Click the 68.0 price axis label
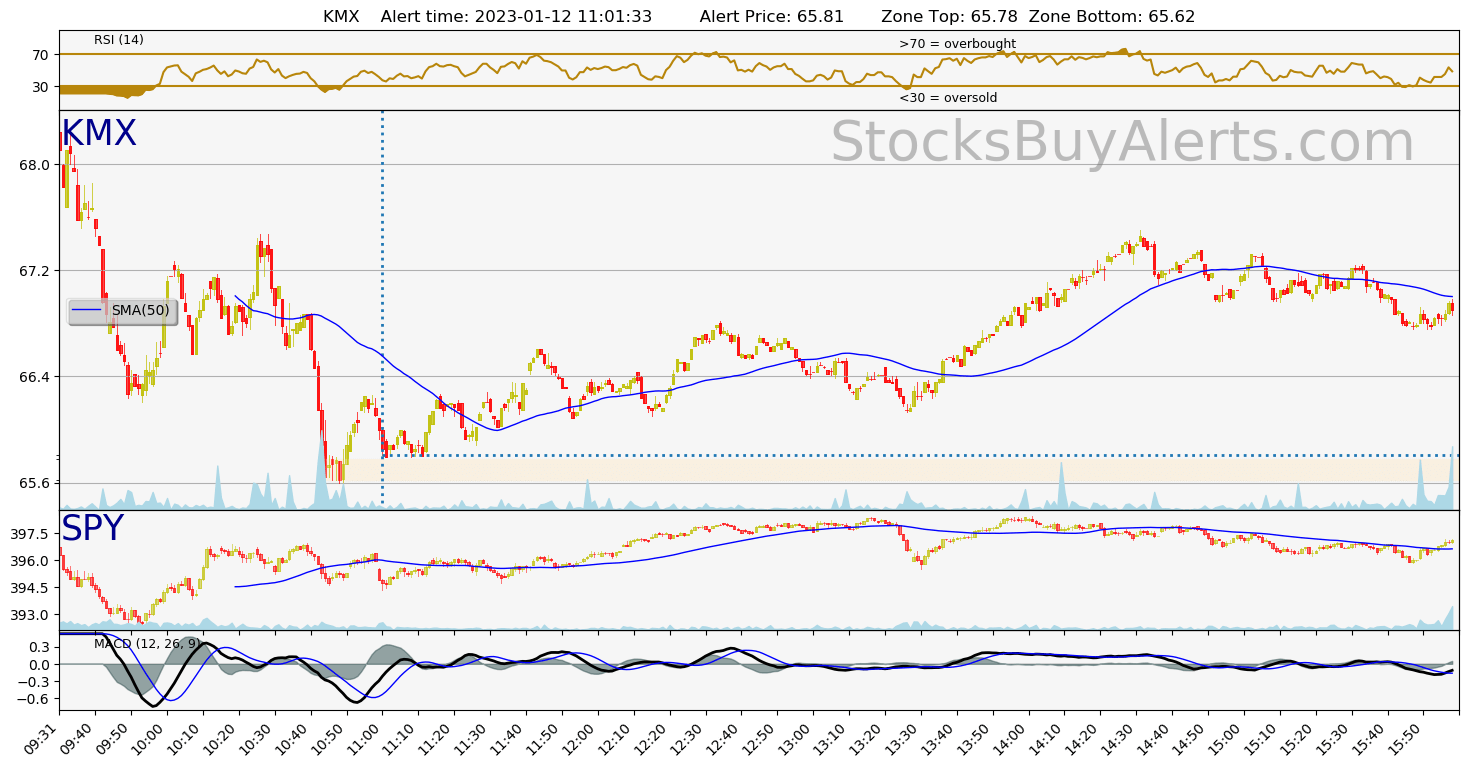1474x768 pixels. pyautogui.click(x=35, y=165)
